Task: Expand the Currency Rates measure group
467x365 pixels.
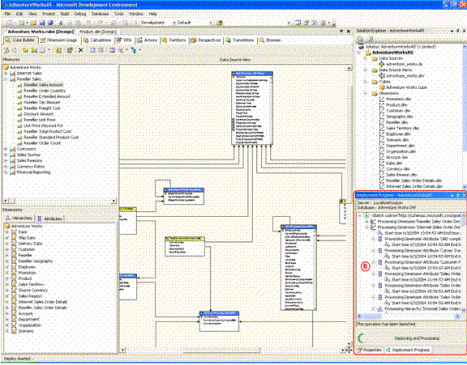Action: click(6, 166)
